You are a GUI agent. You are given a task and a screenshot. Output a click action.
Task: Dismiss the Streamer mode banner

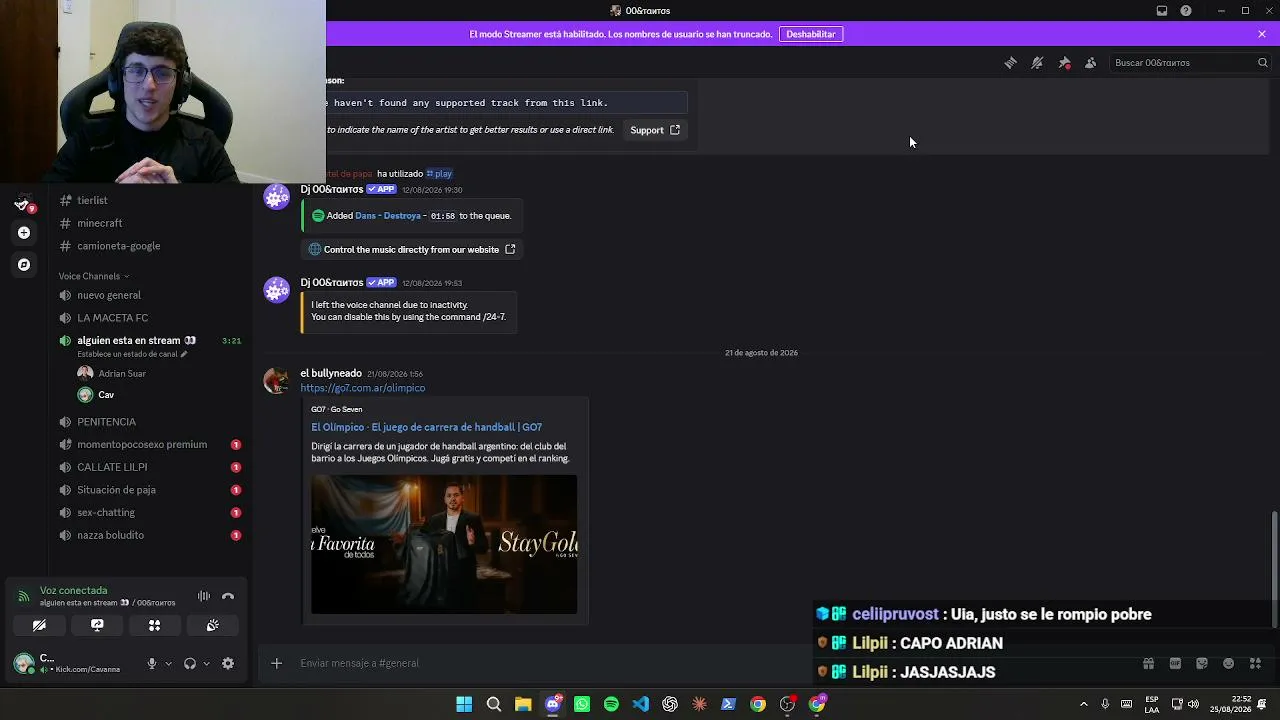(1262, 34)
